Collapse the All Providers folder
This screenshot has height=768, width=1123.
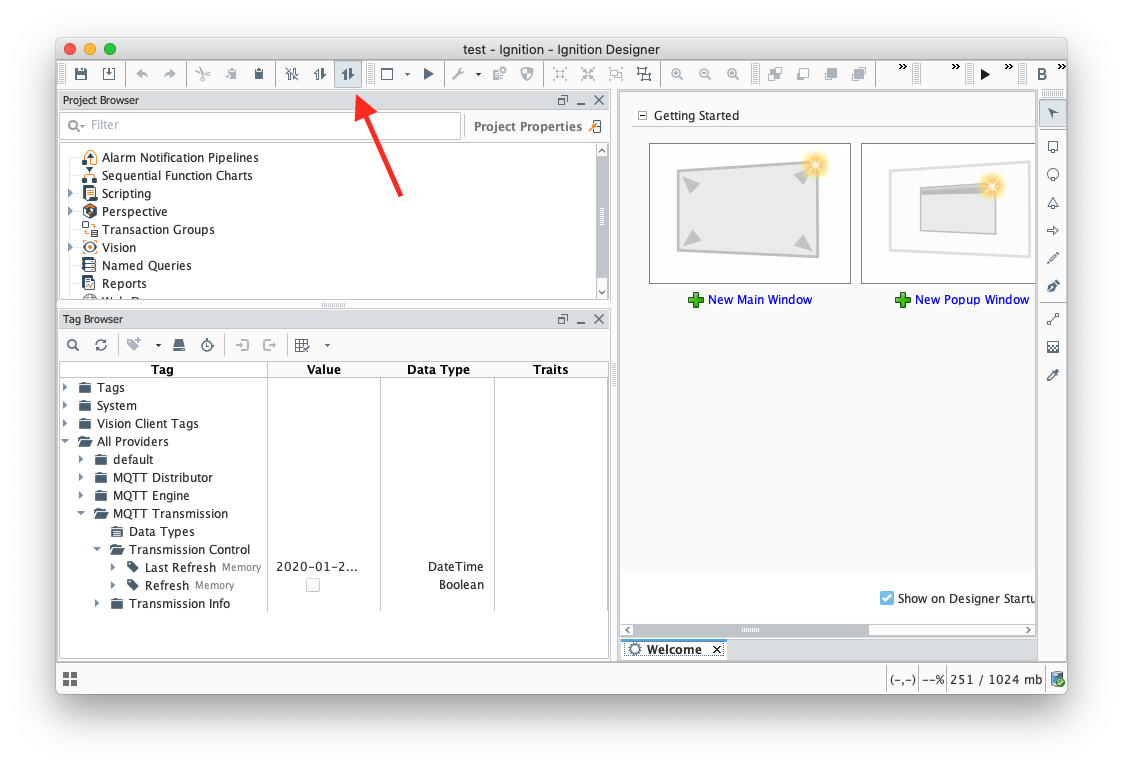click(x=65, y=441)
